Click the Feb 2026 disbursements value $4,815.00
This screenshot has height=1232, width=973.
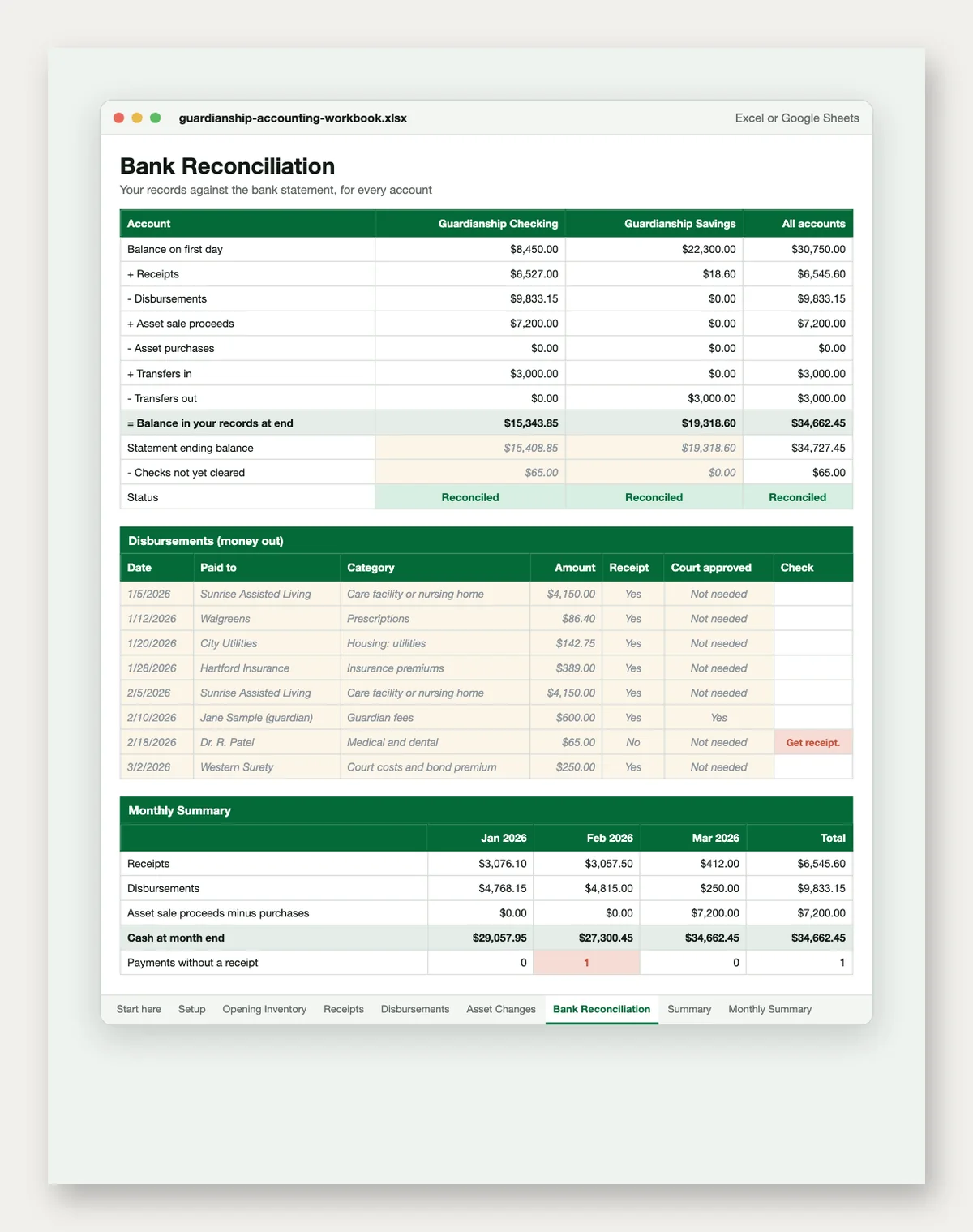[587, 888]
